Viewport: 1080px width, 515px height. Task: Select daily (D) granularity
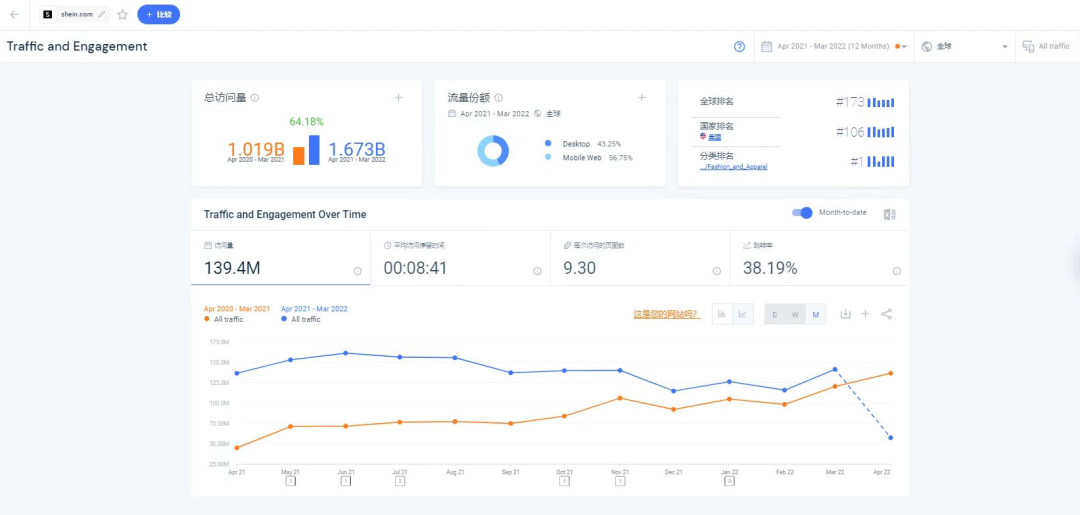click(x=775, y=314)
